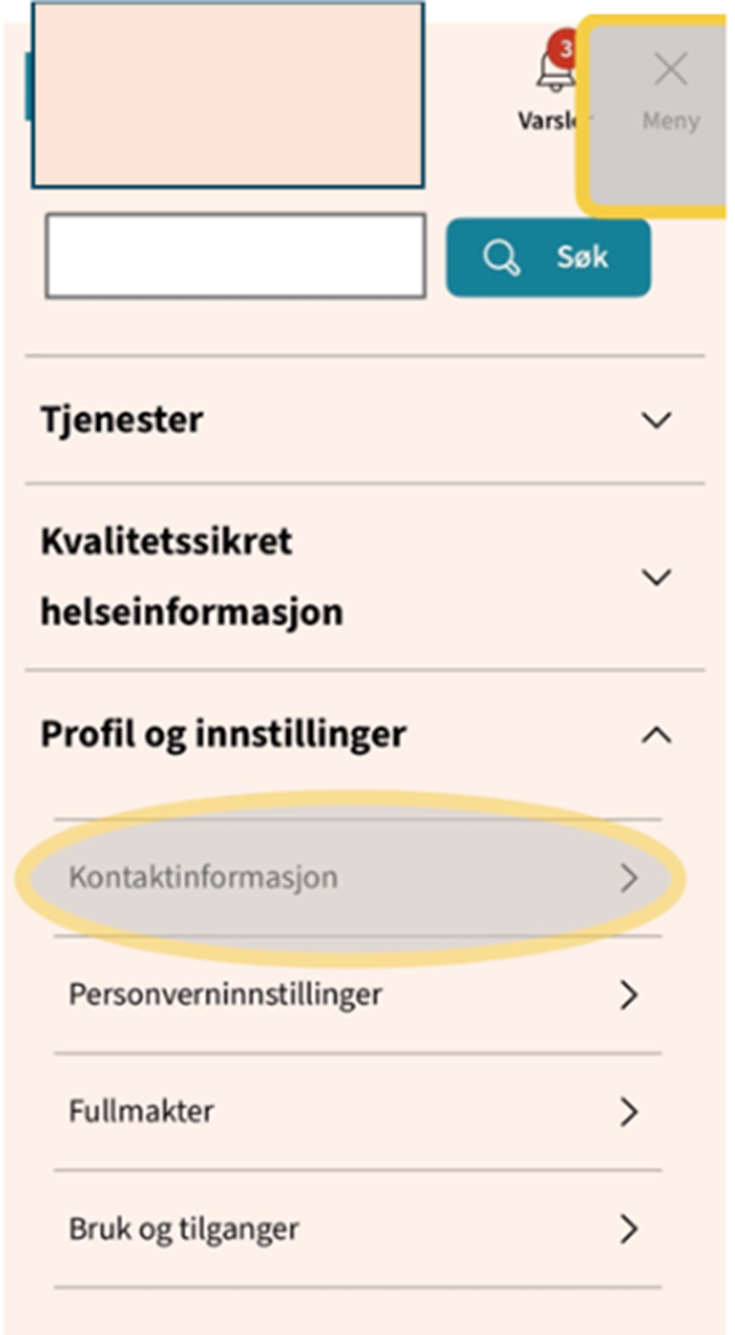Expand Kvalitetssikret helseinformasjon section
Image resolution: width=735 pixels, height=1335 pixels.
(191, 576)
